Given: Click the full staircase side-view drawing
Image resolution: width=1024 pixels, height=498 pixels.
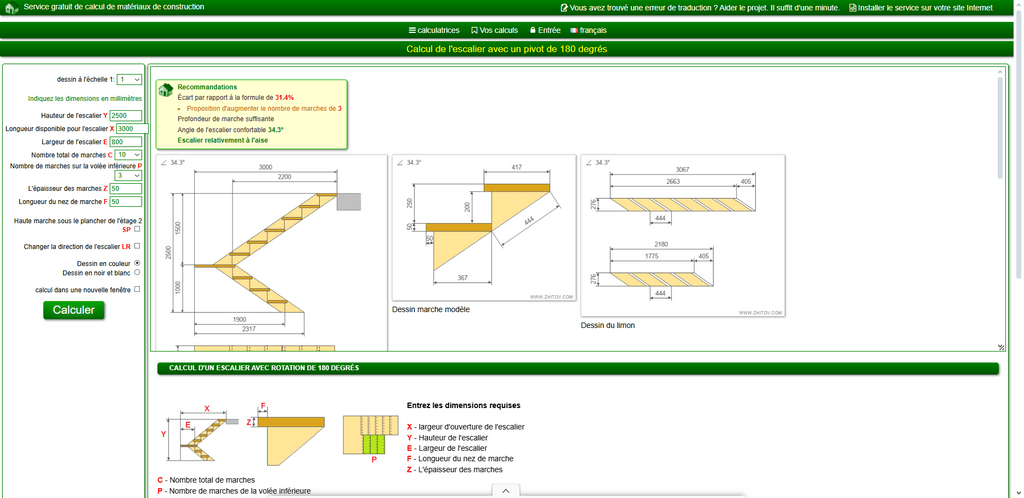Looking at the screenshot, I should (272, 253).
